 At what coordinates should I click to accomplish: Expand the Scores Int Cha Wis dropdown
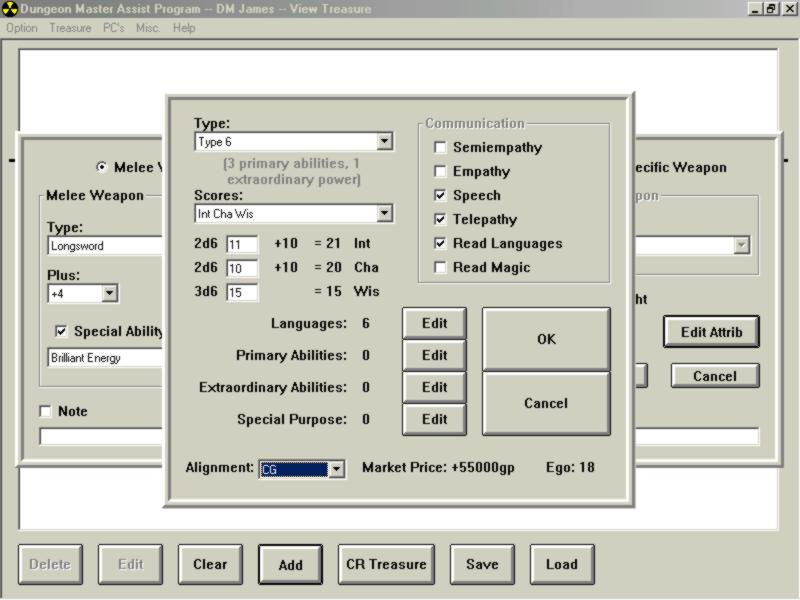coord(384,214)
